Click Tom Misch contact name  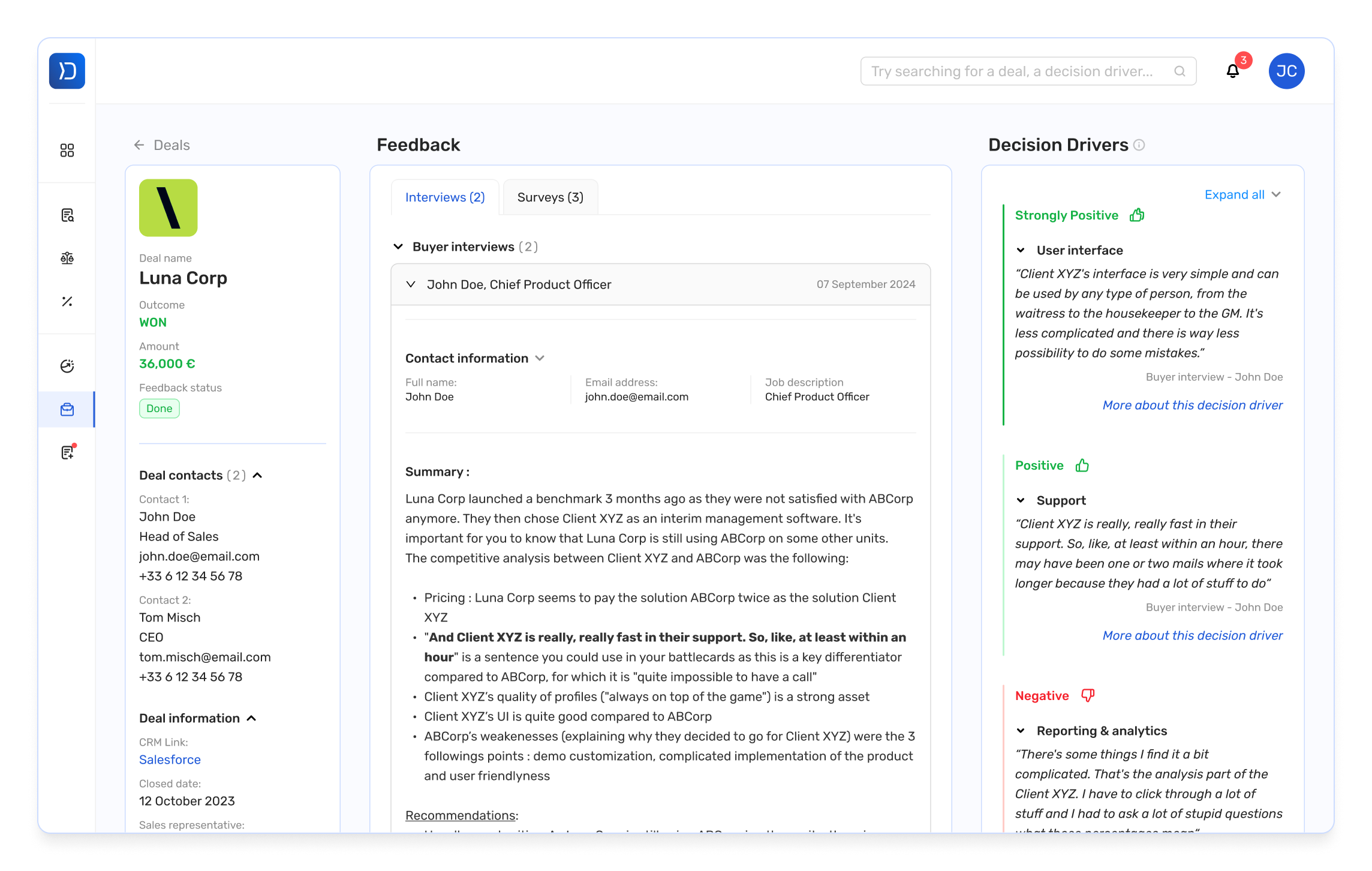click(x=170, y=617)
